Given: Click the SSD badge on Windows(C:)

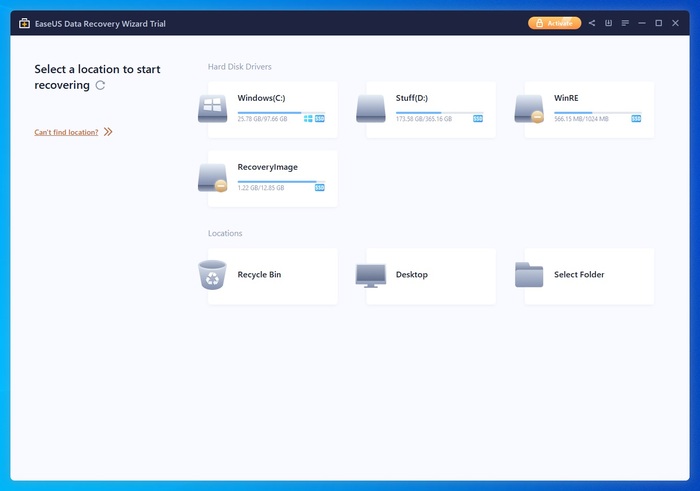Looking at the screenshot, I should coord(320,119).
